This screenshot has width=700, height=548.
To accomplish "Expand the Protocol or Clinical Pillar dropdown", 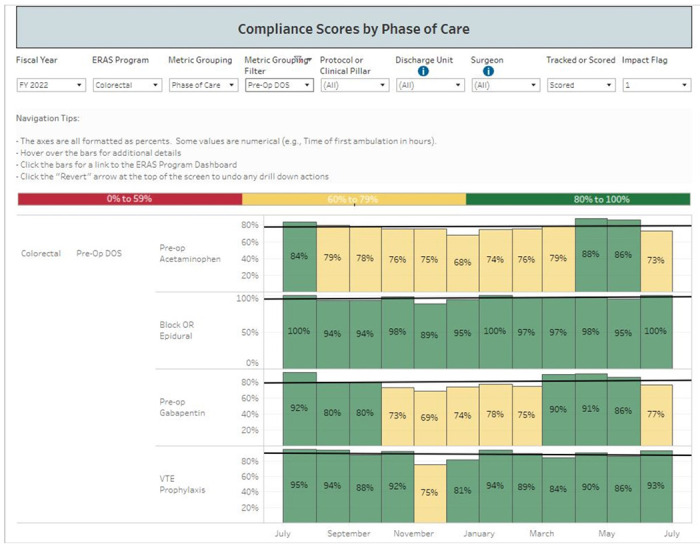I will [354, 86].
